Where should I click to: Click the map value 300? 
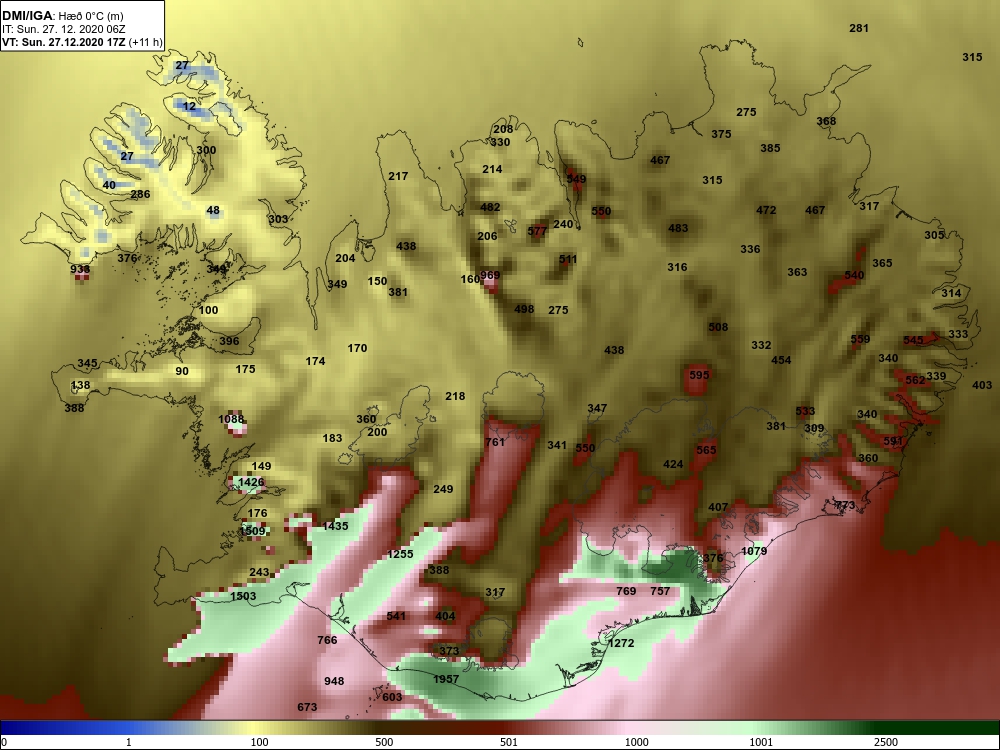[206, 151]
